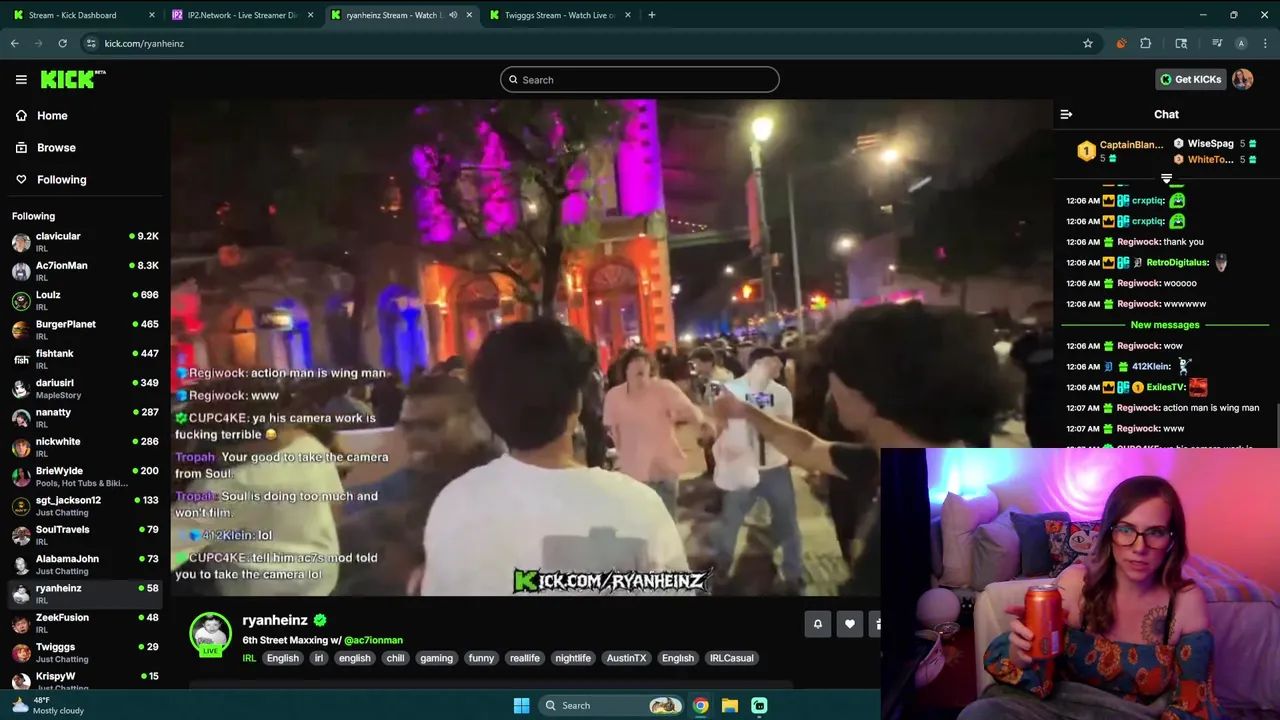Select the reallife tag
Image resolution: width=1280 pixels, height=720 pixels.
tap(524, 658)
